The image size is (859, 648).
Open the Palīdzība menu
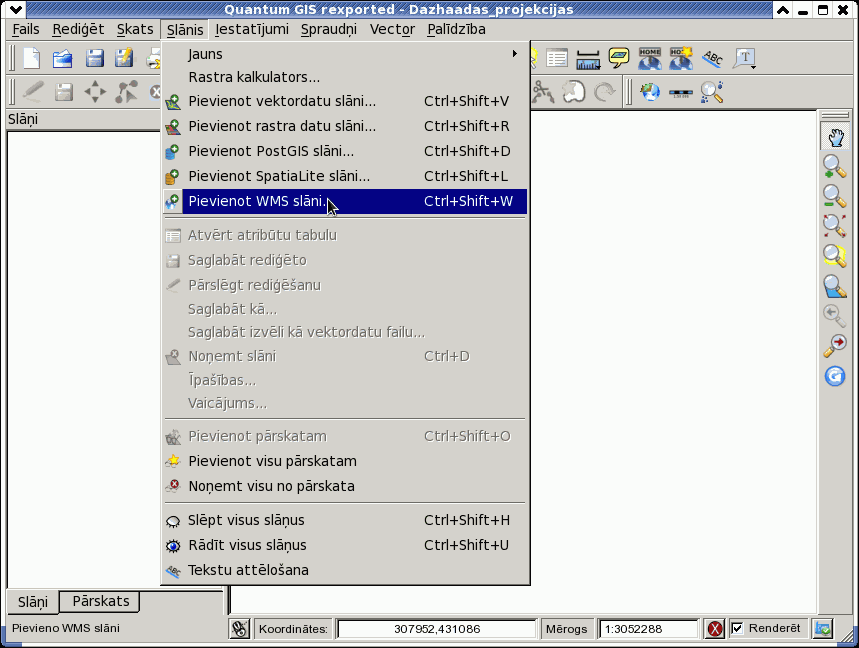456,29
